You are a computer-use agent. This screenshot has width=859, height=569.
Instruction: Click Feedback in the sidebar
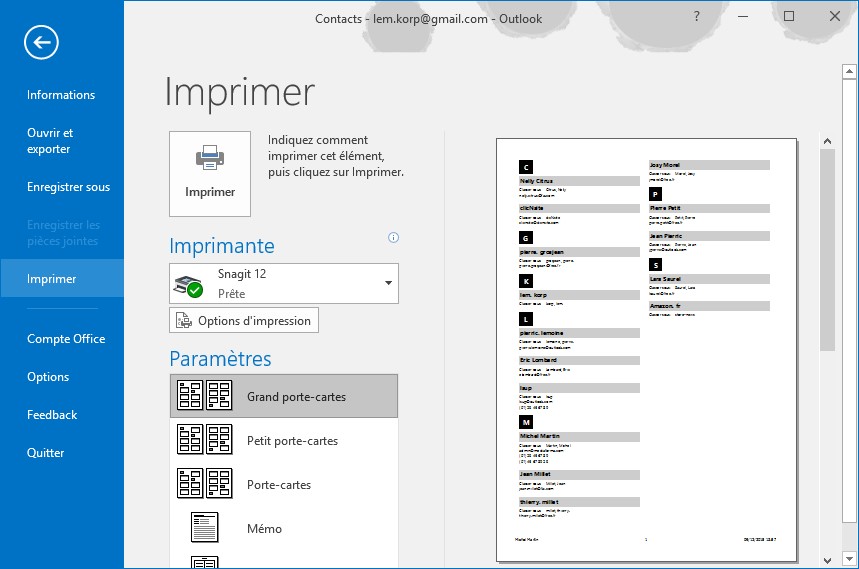(52, 415)
